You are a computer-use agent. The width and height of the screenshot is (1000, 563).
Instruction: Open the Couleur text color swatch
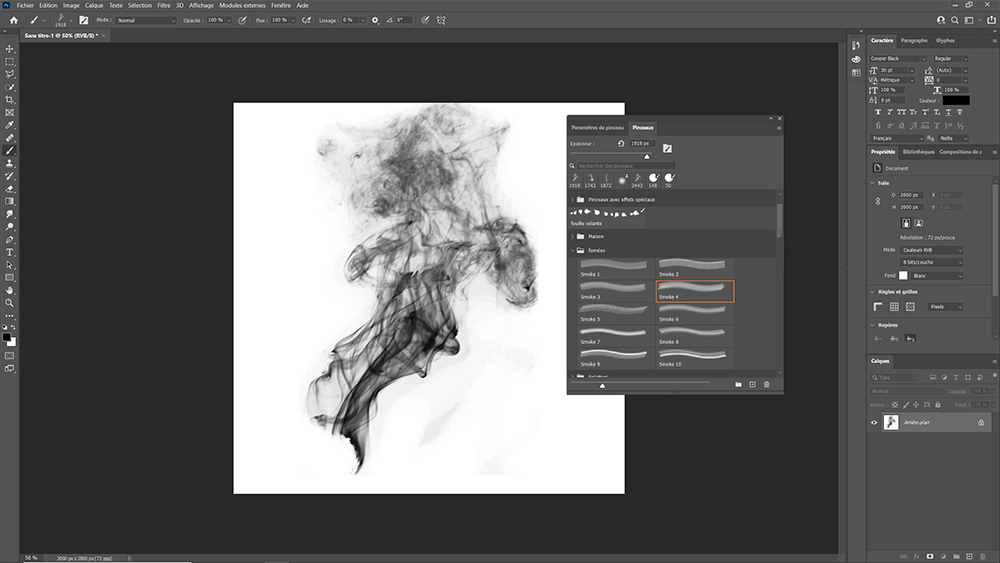pyautogui.click(x=956, y=100)
